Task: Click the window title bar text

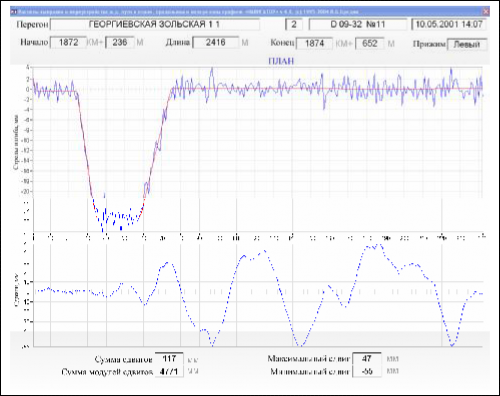Action: [x=188, y=12]
